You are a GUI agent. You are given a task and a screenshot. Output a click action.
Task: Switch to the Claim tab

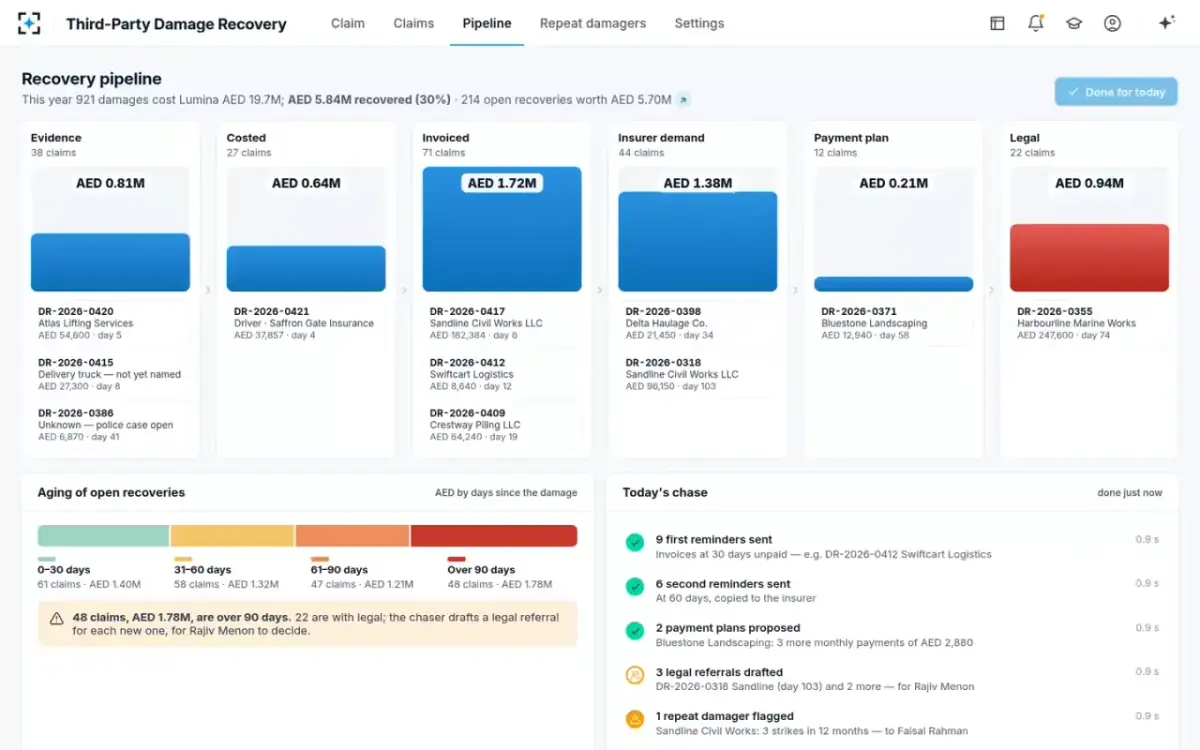click(x=348, y=23)
